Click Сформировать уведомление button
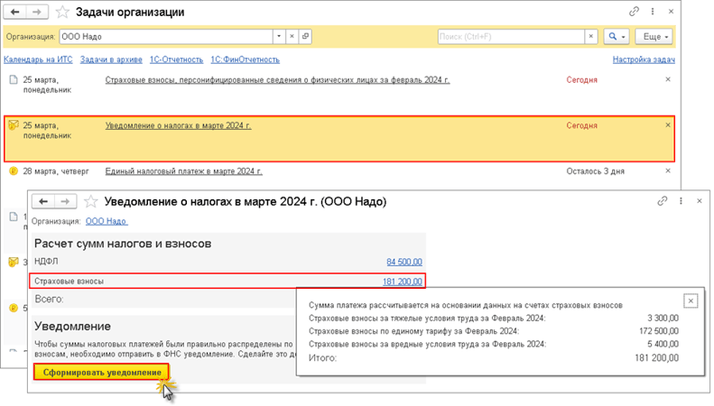714x406 pixels. pos(101,372)
